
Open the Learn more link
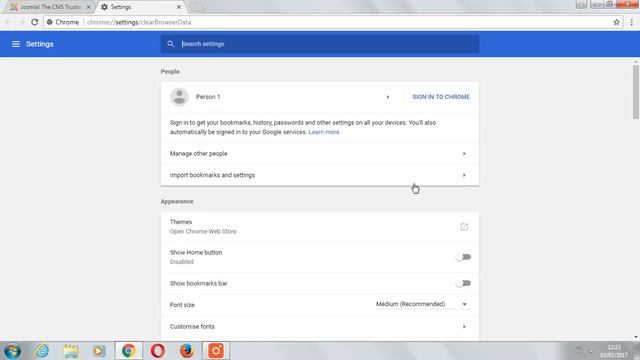(324, 132)
